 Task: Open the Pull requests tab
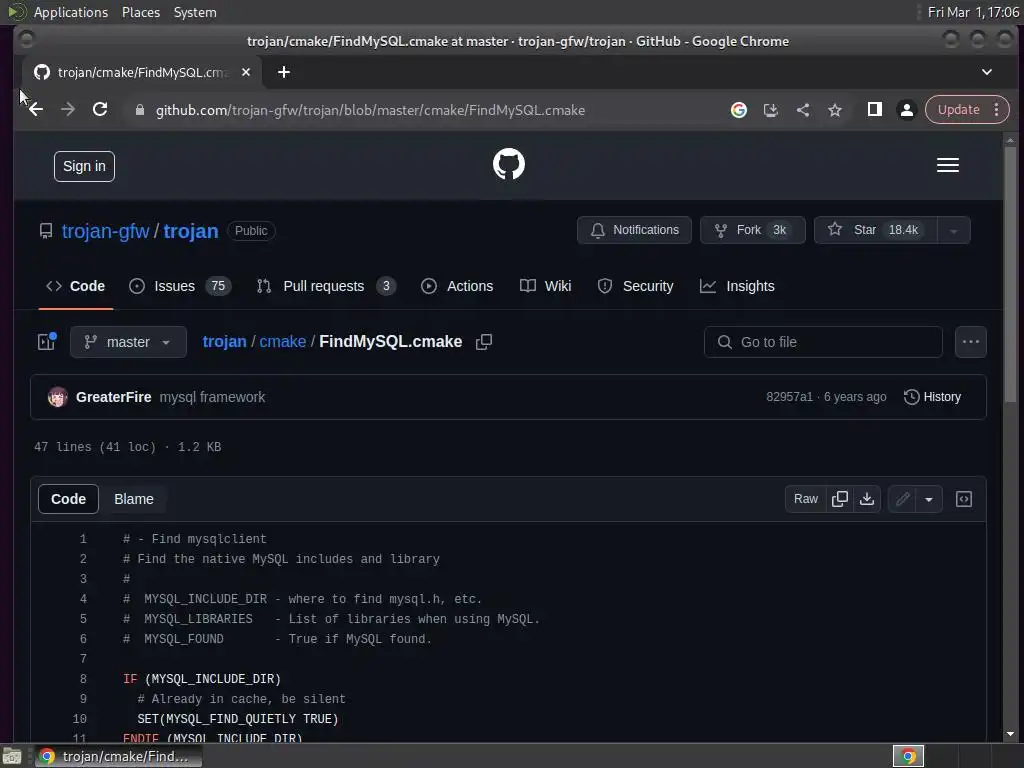327,286
